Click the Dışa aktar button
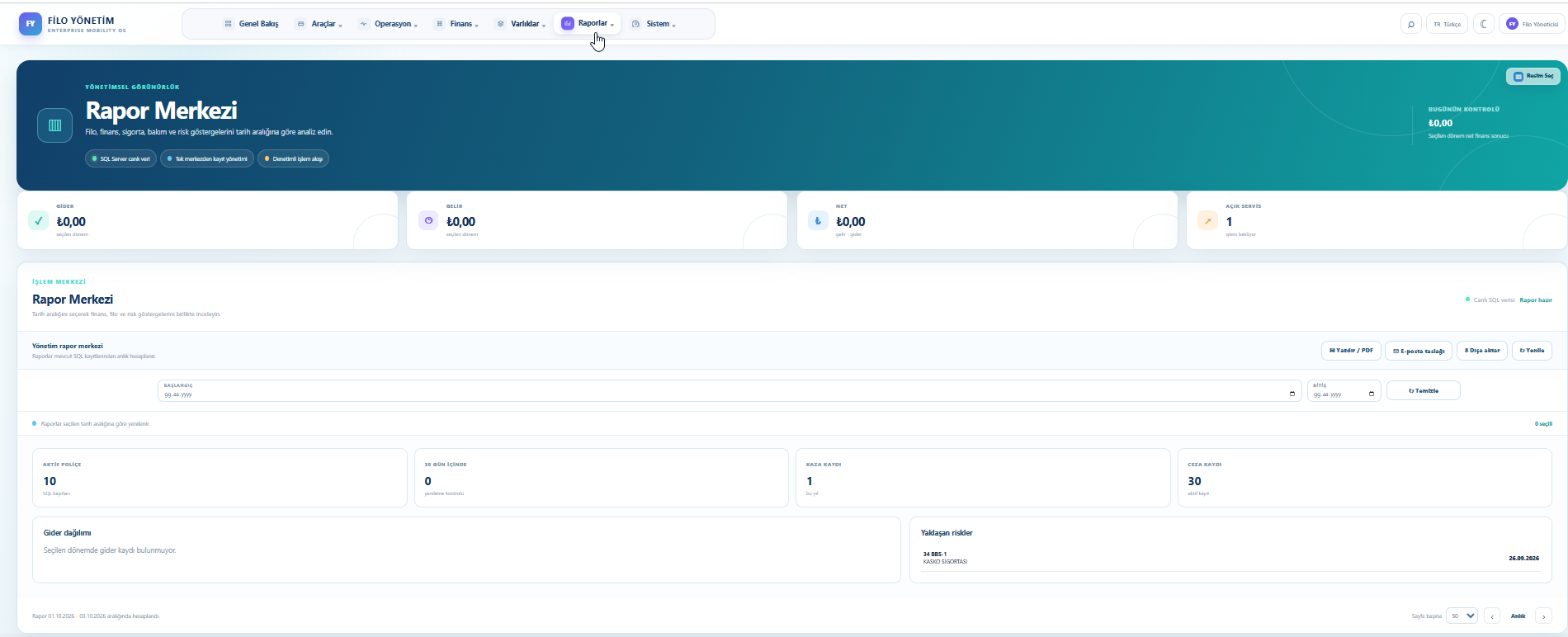Image resolution: width=1568 pixels, height=637 pixels. point(1482,351)
